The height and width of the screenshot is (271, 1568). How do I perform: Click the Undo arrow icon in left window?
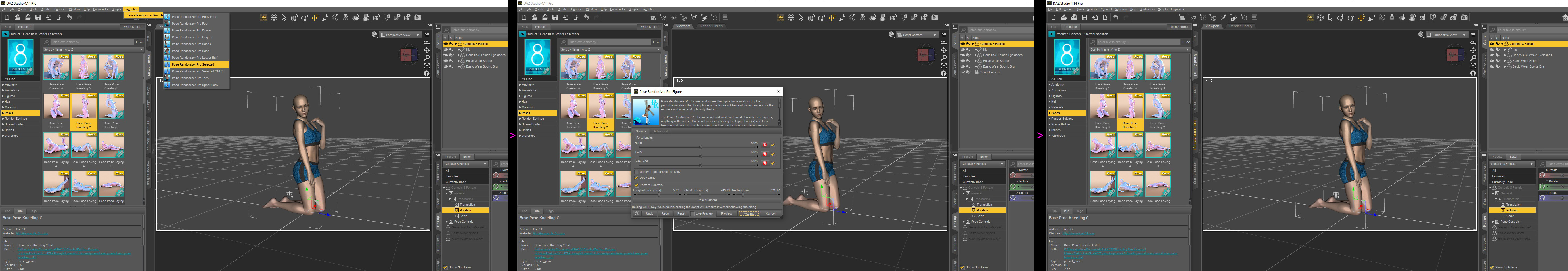pyautogui.click(x=69, y=18)
